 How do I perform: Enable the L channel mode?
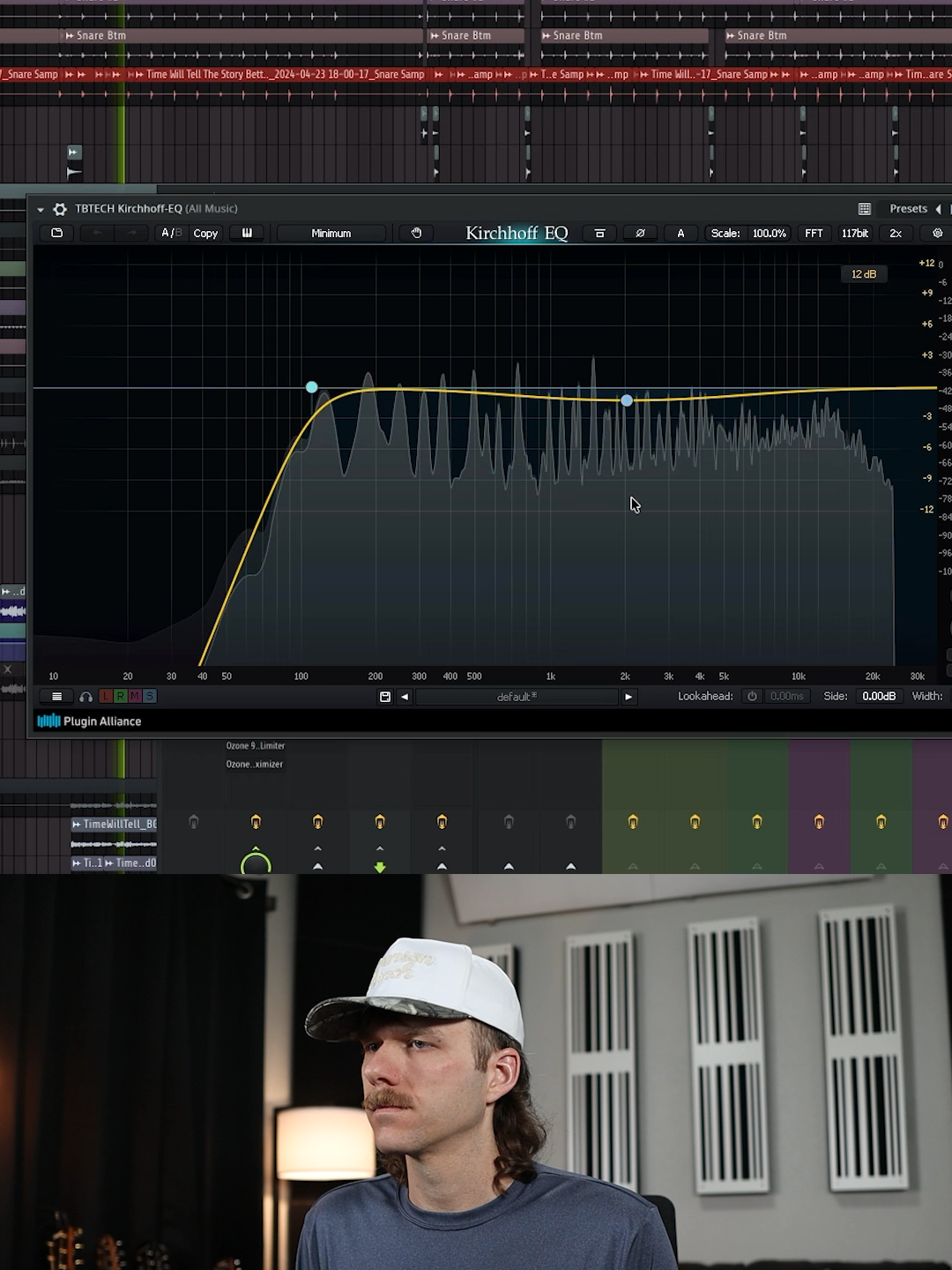(106, 696)
